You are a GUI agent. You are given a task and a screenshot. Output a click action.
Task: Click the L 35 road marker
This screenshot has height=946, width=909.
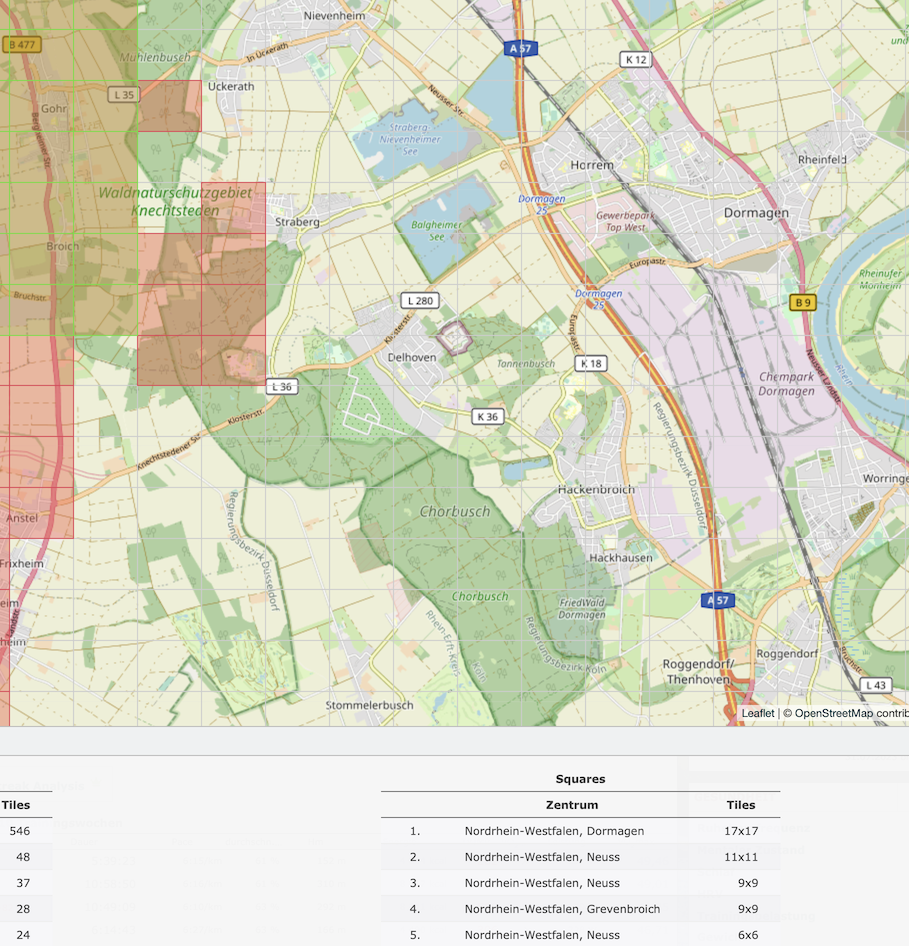pos(123,94)
